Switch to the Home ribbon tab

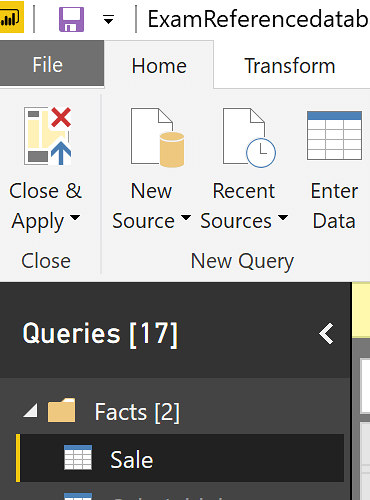(x=159, y=66)
